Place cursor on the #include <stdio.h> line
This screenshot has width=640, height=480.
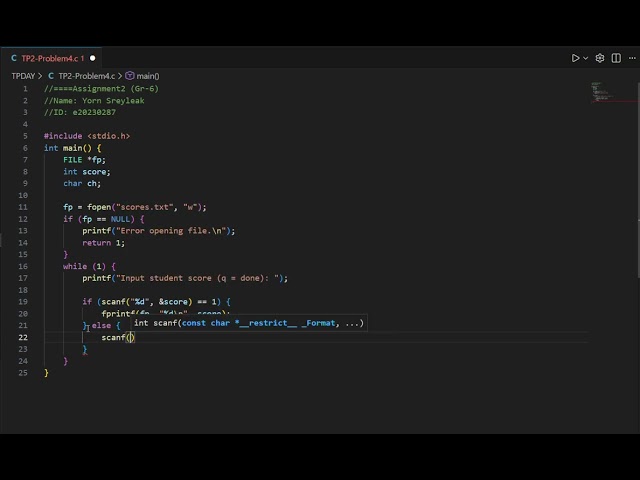click(x=87, y=136)
